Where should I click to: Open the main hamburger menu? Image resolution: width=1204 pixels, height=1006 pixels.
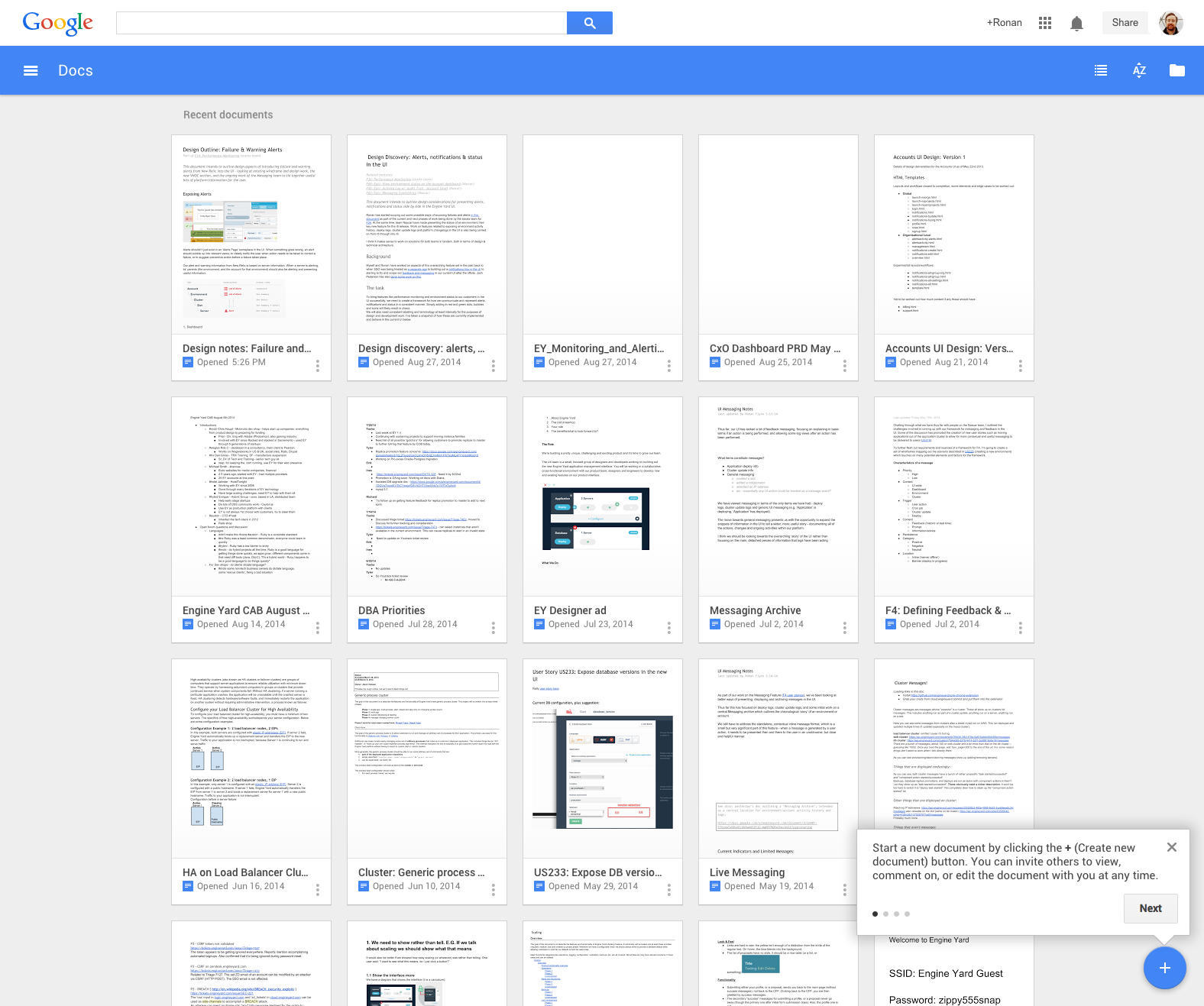31,71
